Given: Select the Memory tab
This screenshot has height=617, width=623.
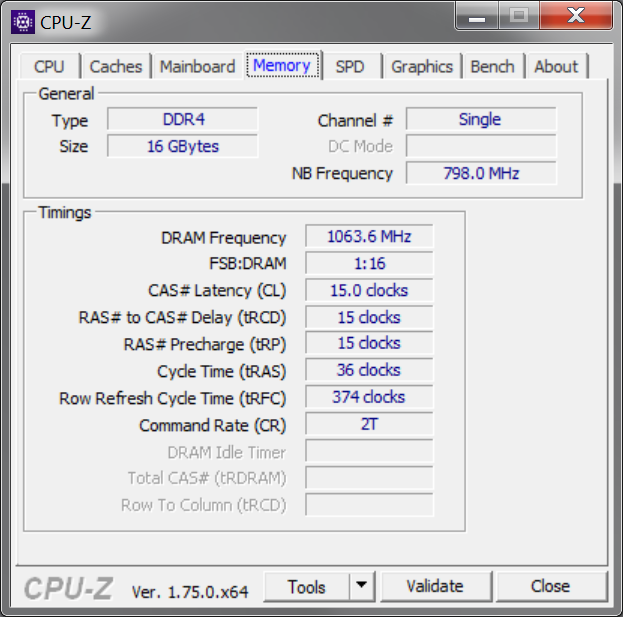Looking at the screenshot, I should click(x=282, y=65).
